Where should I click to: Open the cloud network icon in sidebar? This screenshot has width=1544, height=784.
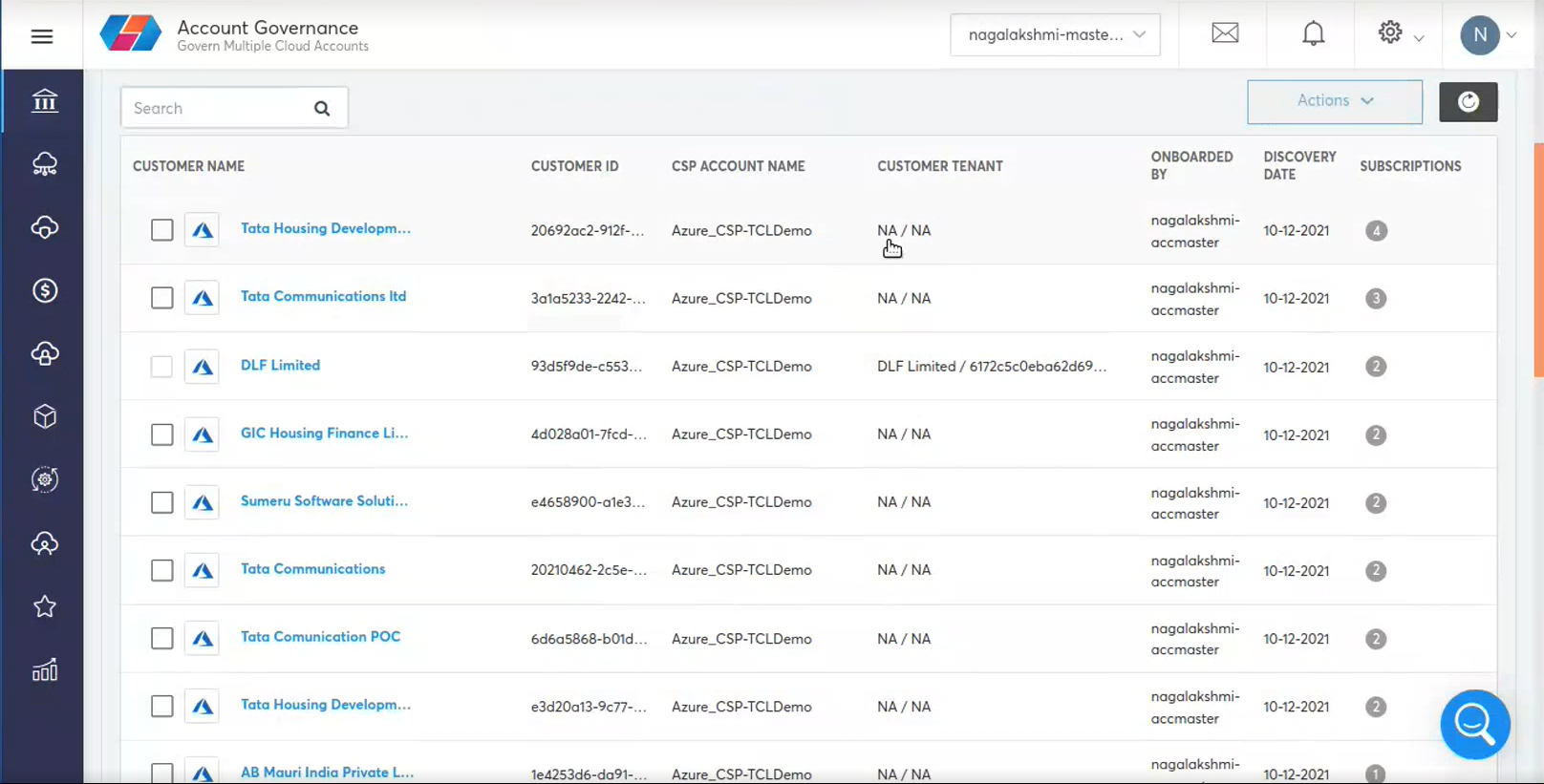pyautogui.click(x=45, y=164)
